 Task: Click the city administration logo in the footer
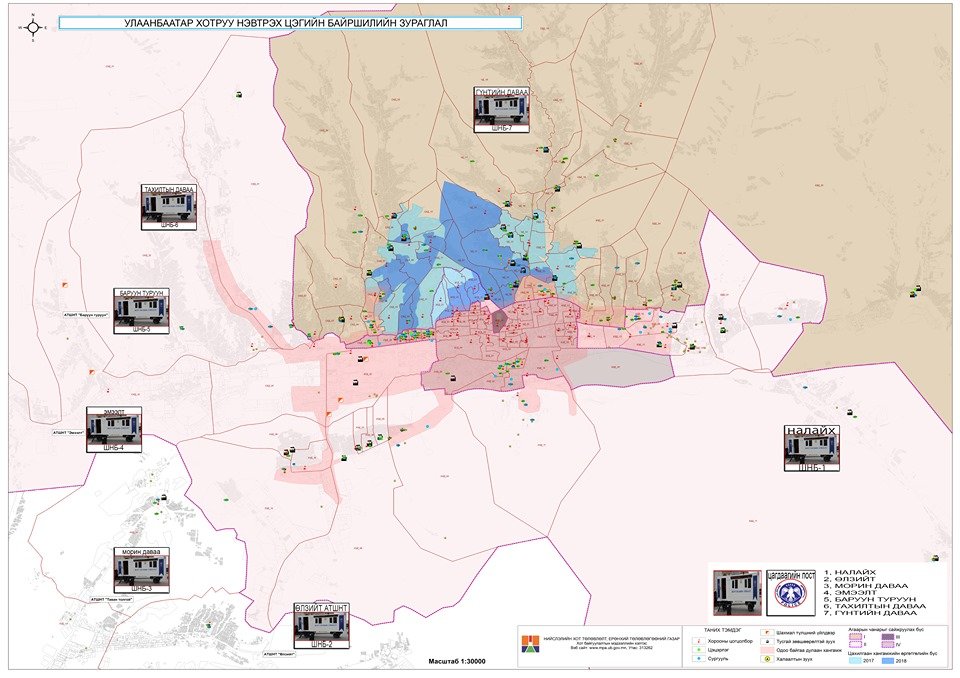[x=528, y=644]
